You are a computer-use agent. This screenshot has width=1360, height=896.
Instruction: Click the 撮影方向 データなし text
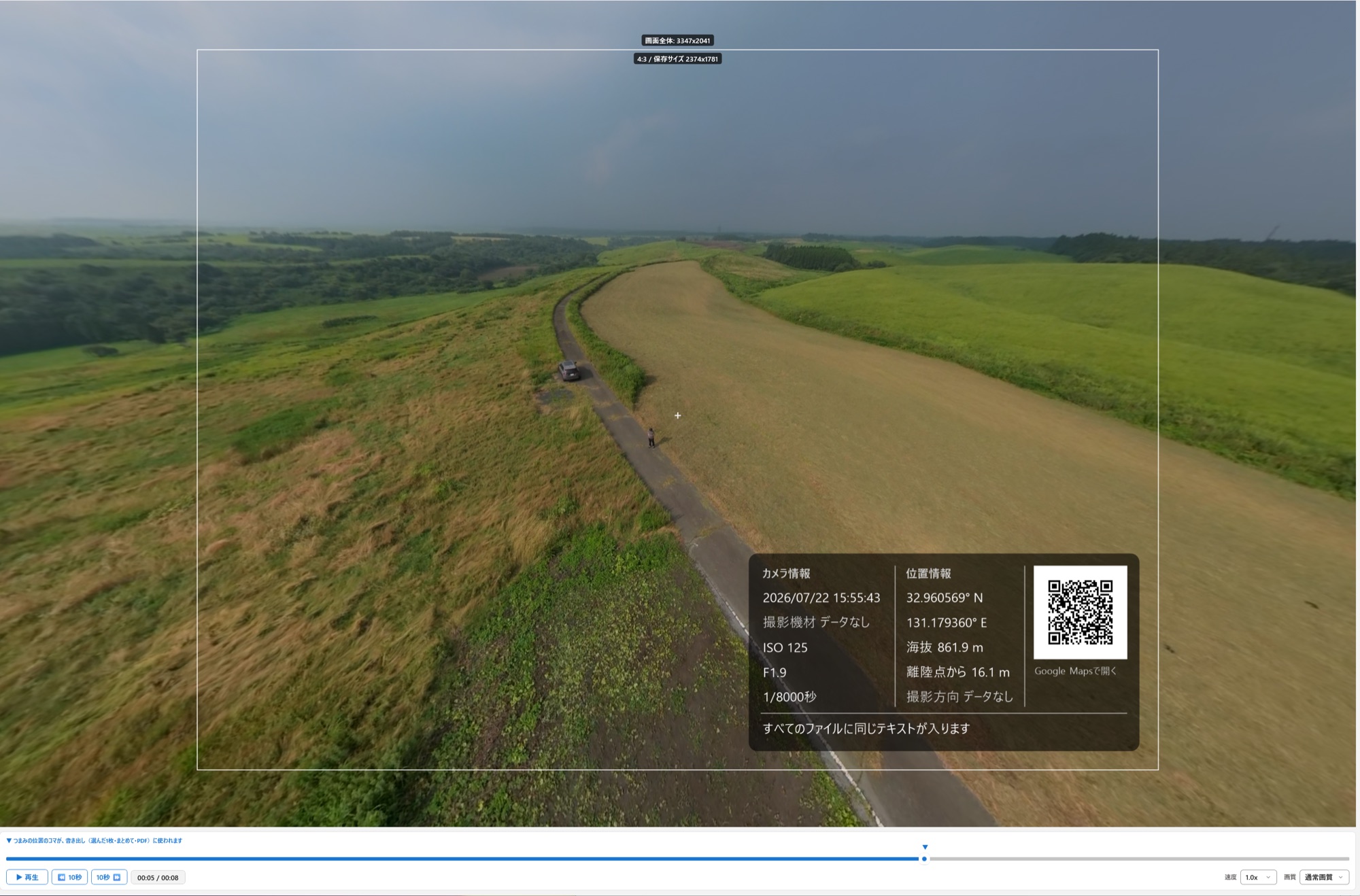click(x=959, y=697)
